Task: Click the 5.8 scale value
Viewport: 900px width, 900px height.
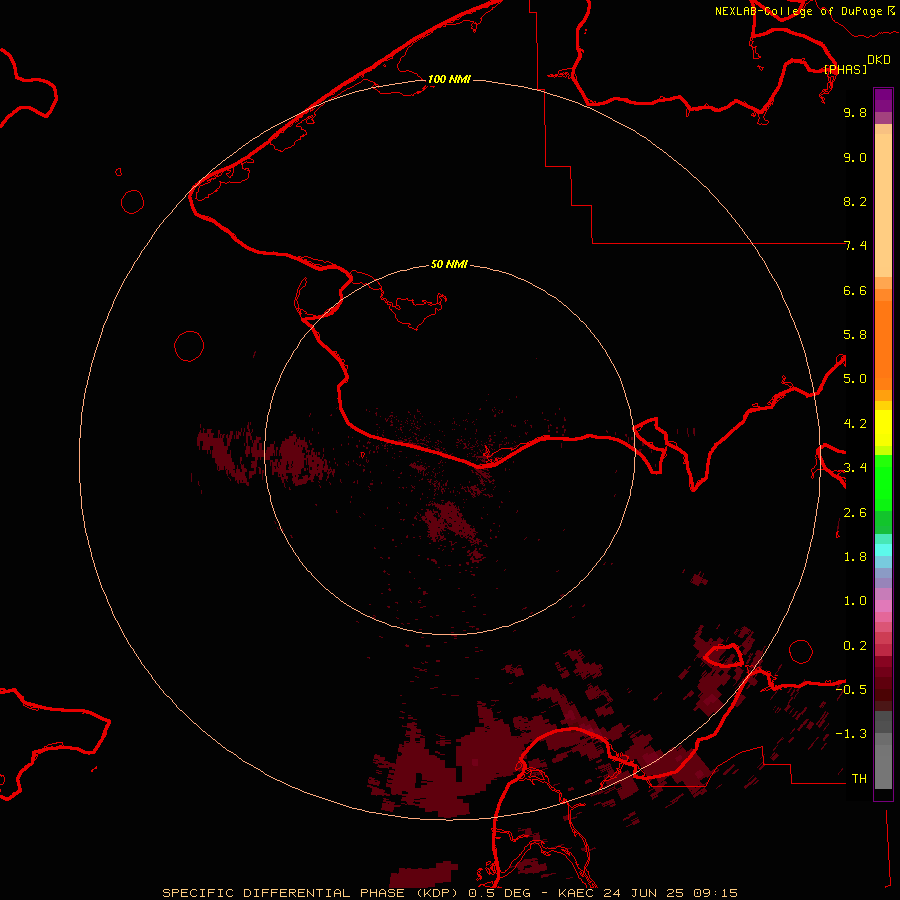Action: coord(855,335)
